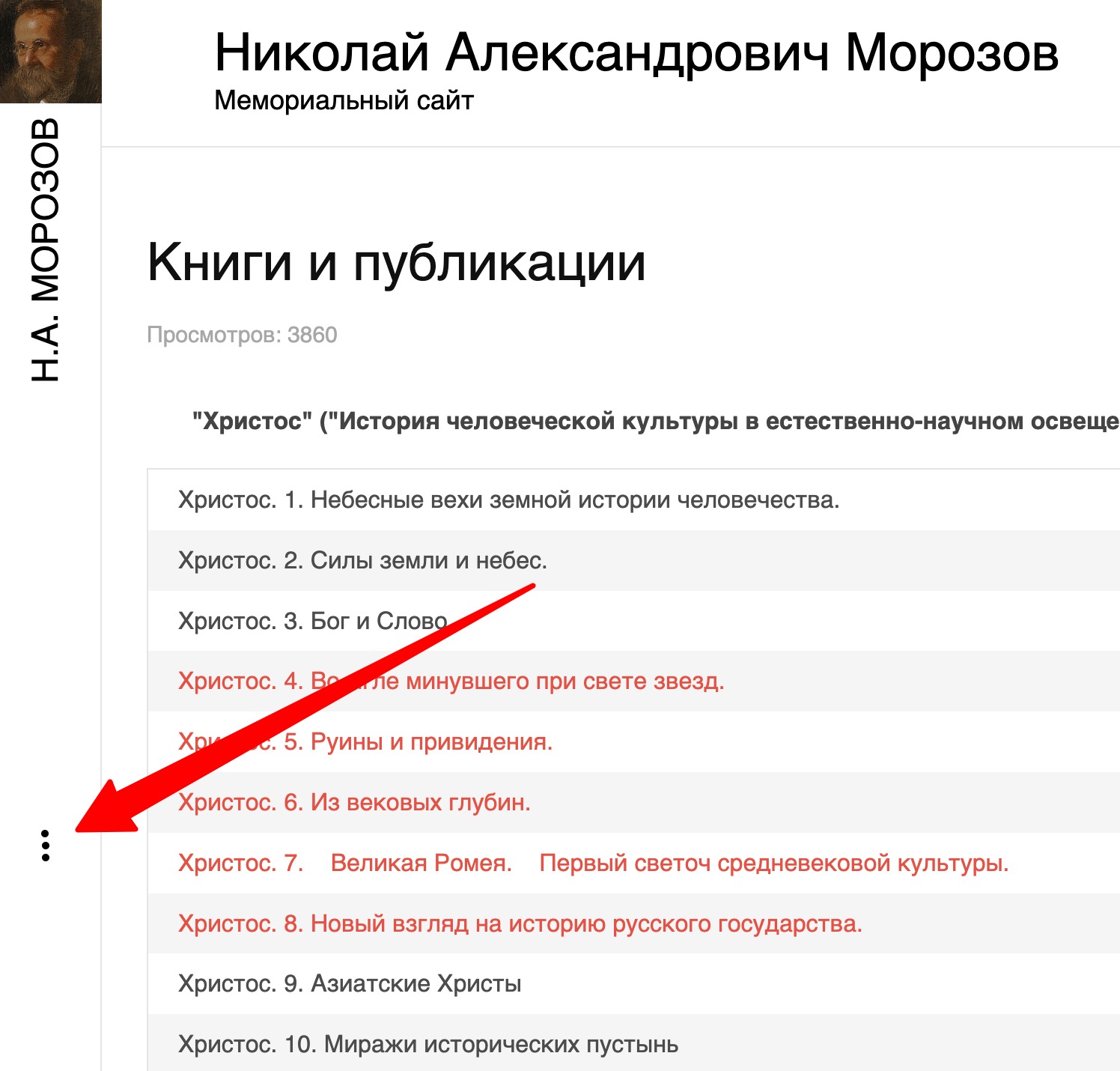Open the three-dot sidebar menu
This screenshot has width=1120, height=1071.
46,846
